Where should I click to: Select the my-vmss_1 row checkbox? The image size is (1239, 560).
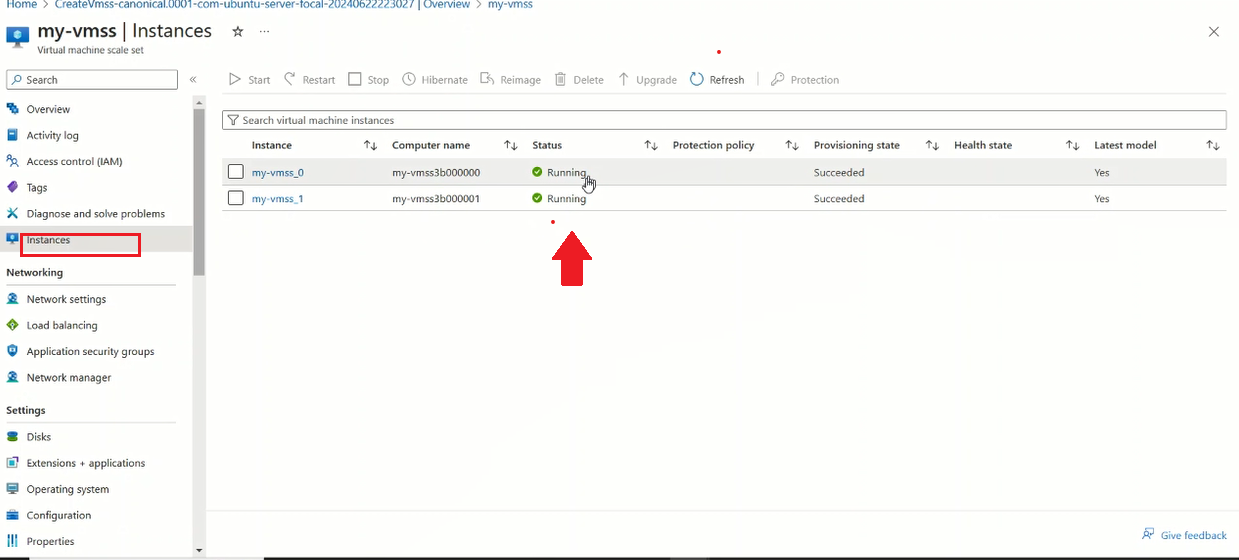[236, 198]
